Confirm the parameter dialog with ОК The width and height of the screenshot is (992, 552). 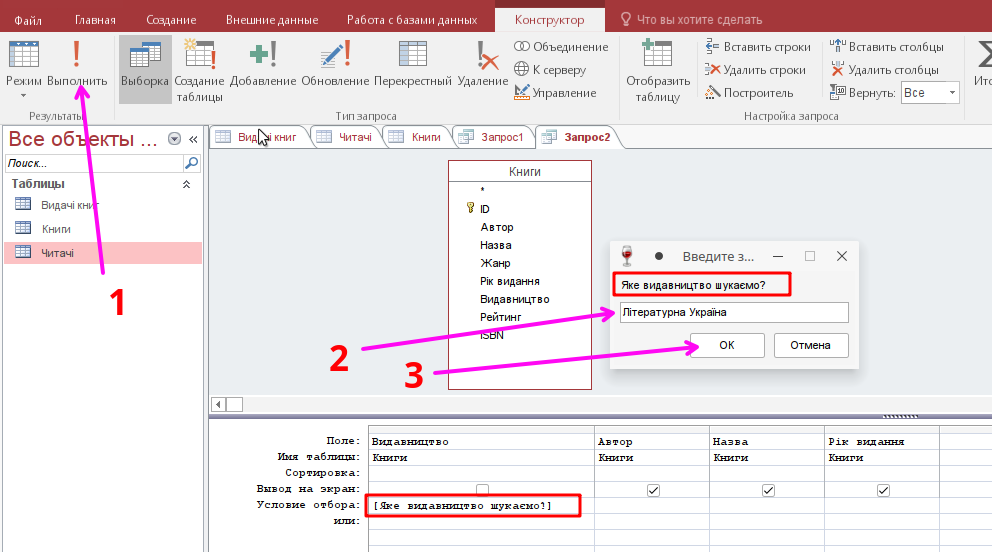(x=727, y=345)
